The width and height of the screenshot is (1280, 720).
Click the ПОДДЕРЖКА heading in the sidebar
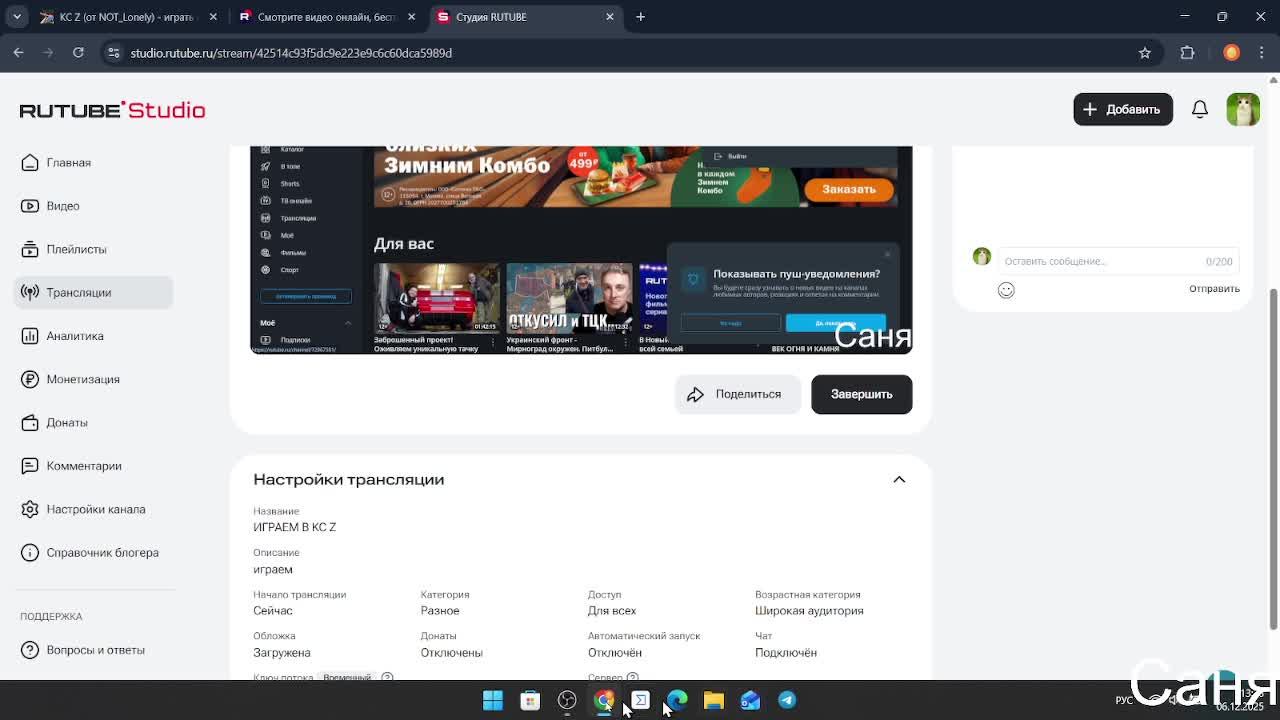51,616
